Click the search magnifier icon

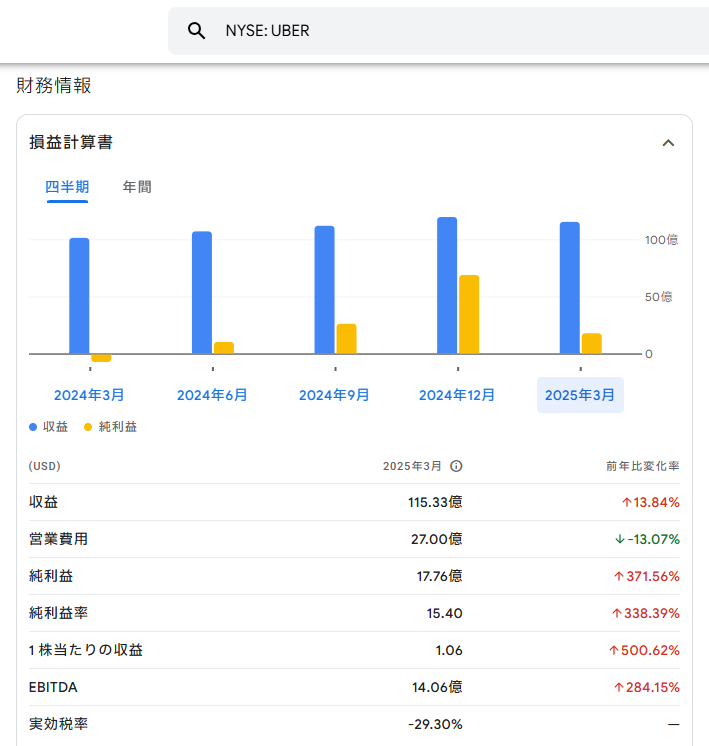(196, 31)
